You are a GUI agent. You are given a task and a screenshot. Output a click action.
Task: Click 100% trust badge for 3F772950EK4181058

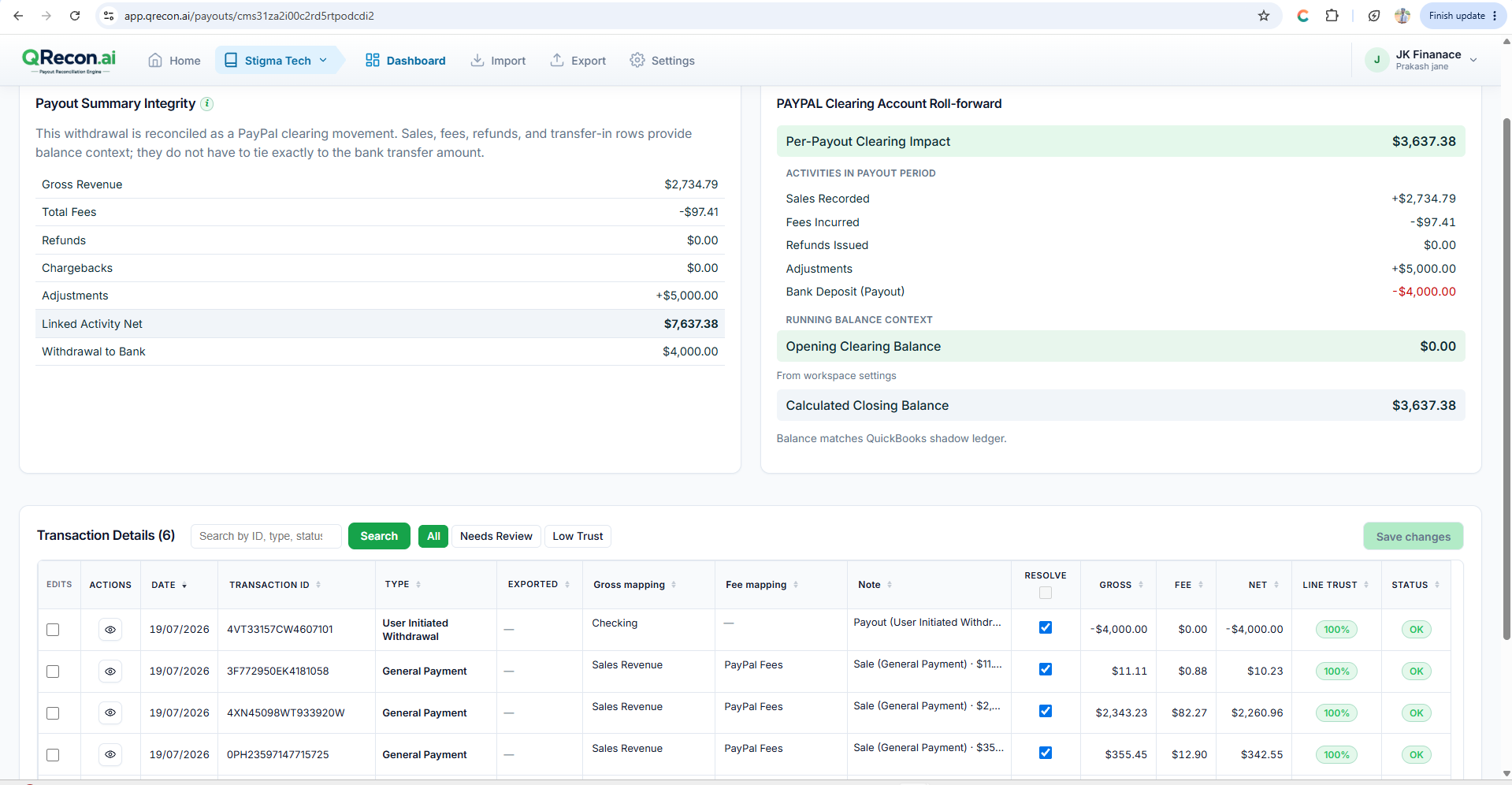[1336, 672]
